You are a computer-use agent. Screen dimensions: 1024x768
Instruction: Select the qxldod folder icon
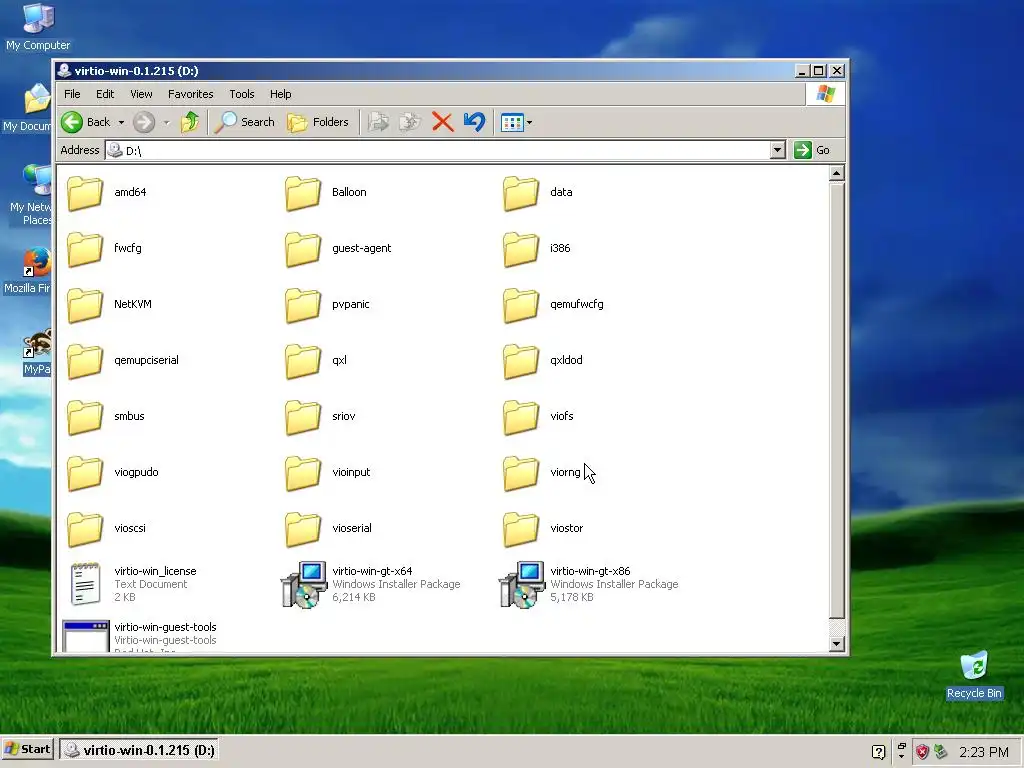[521, 361]
